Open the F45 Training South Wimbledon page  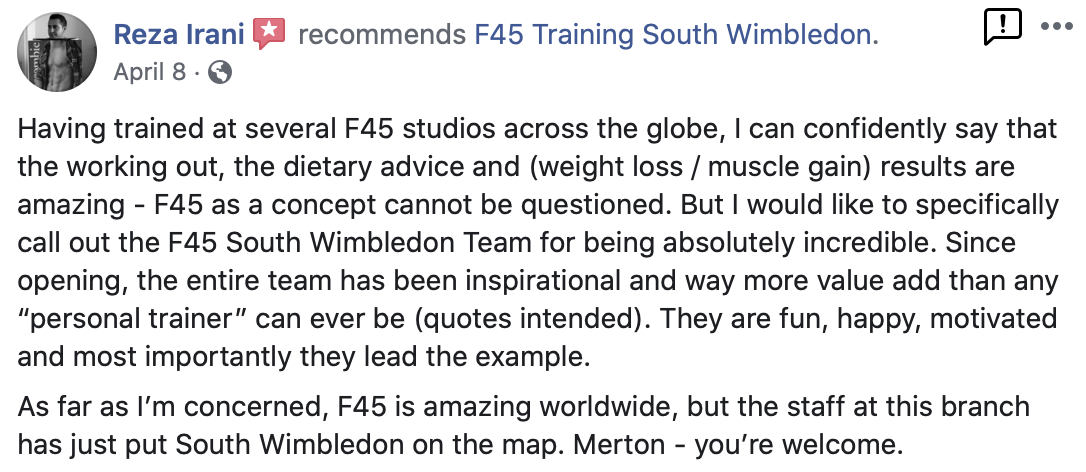coord(675,35)
